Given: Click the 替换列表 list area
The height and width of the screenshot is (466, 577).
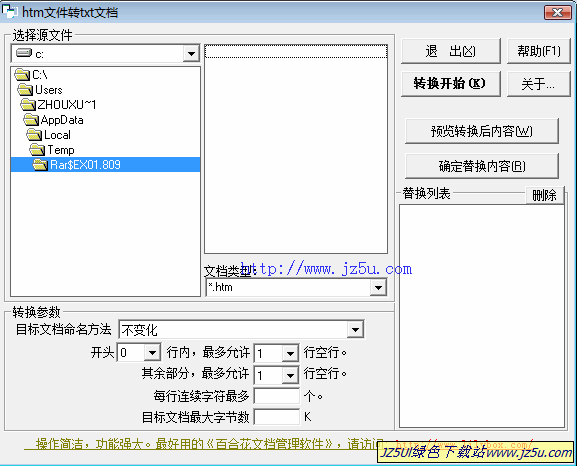Looking at the screenshot, I should (x=482, y=316).
